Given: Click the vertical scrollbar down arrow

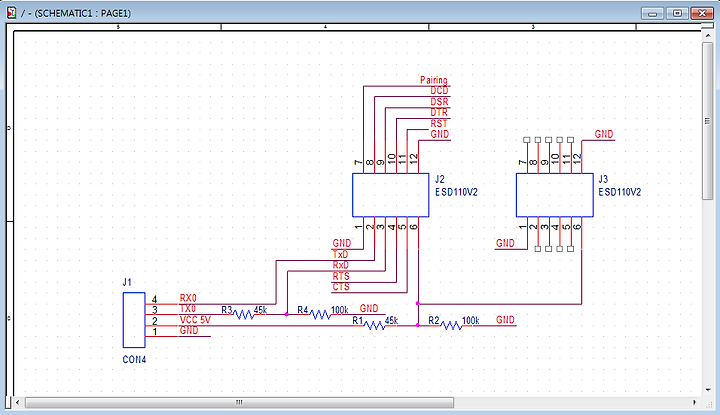Looking at the screenshot, I should [708, 389].
